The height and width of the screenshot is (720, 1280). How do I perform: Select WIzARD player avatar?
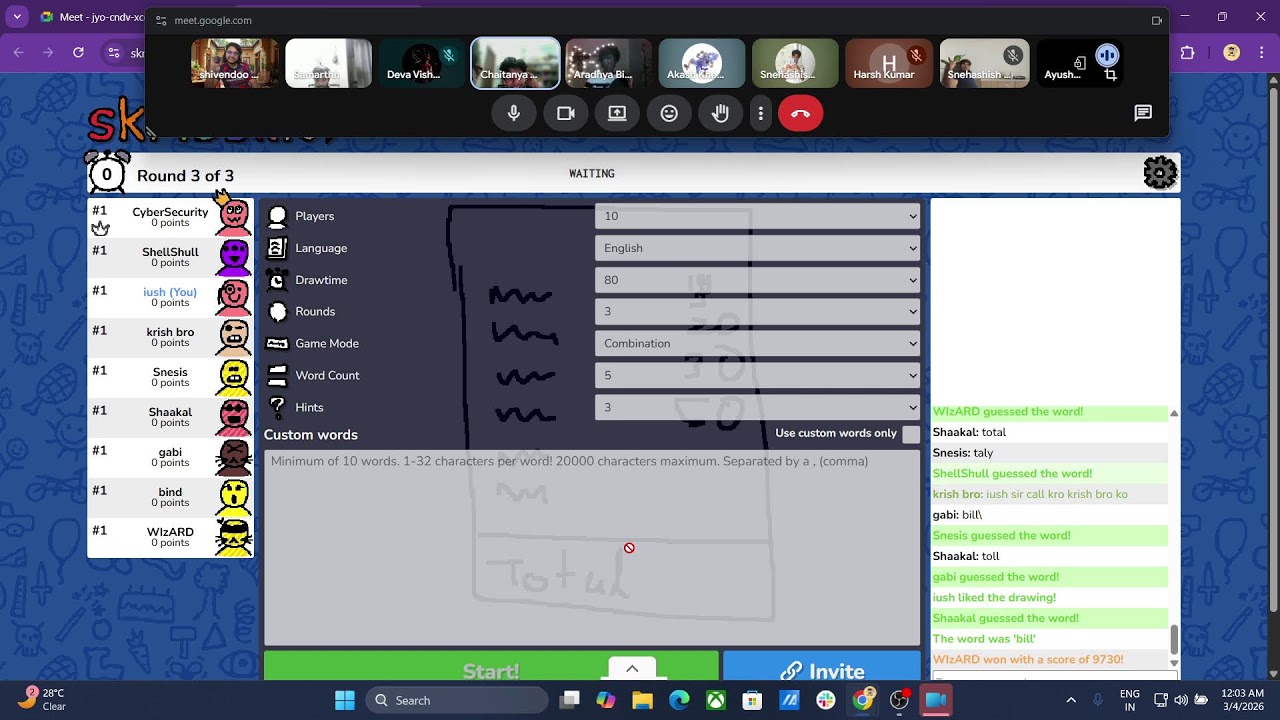click(233, 537)
